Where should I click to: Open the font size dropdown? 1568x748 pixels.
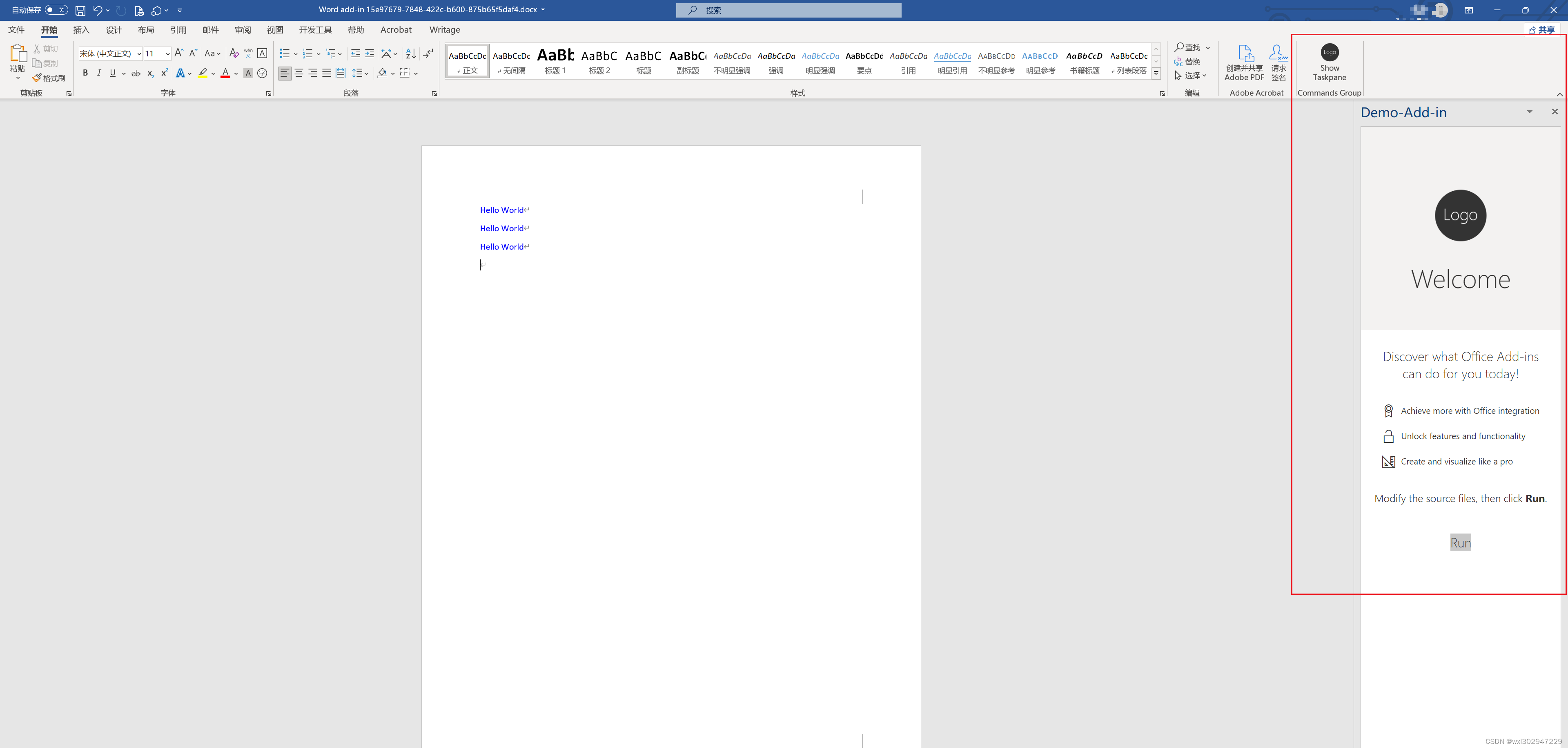point(167,54)
